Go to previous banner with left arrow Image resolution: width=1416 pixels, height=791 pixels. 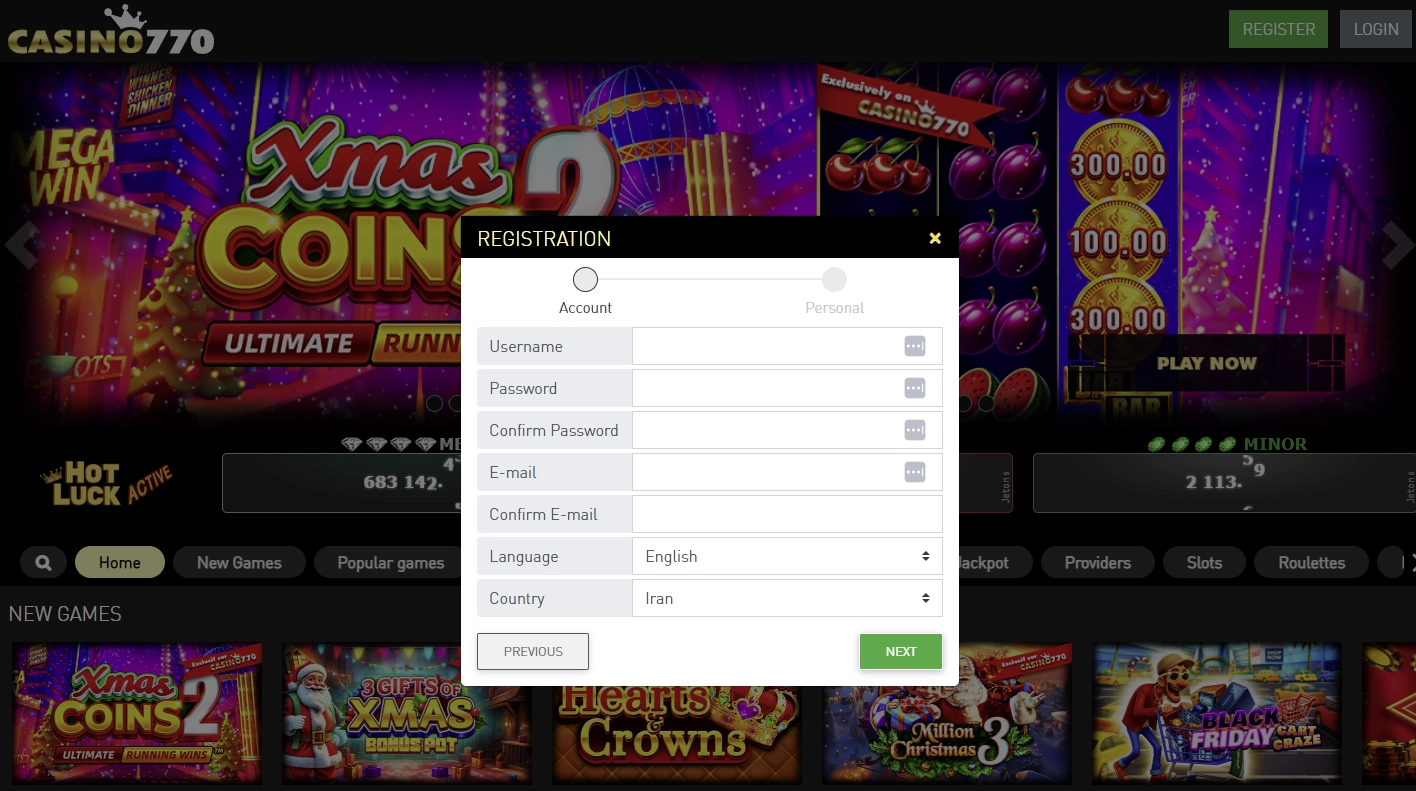[x=20, y=245]
